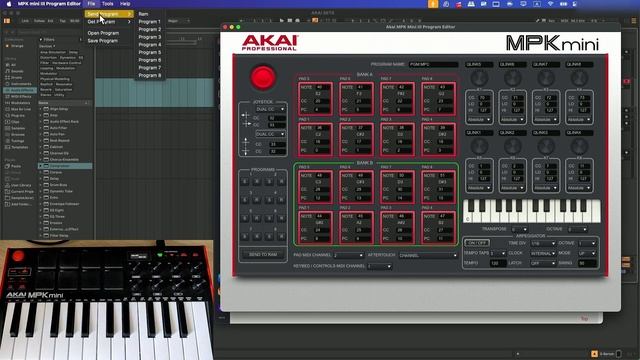Screen dimensions: 640x360
Task: Click Bank A Pad 5 NOTE value field
Action: pos(323,87)
